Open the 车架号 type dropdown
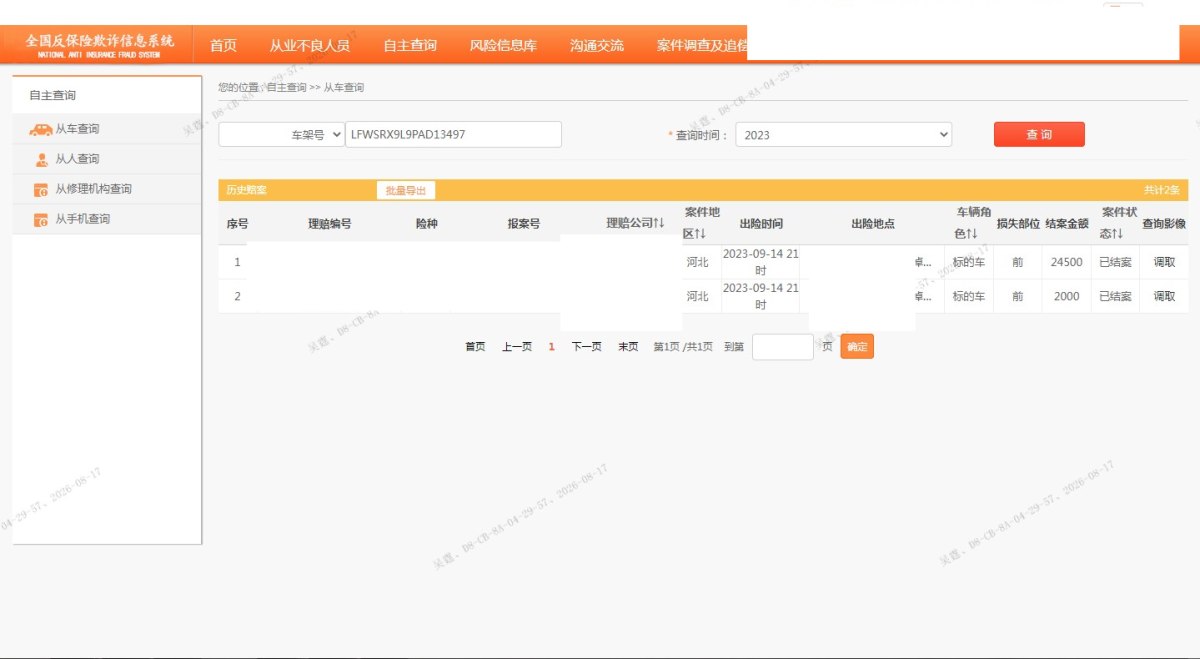1200x659 pixels. click(x=281, y=134)
